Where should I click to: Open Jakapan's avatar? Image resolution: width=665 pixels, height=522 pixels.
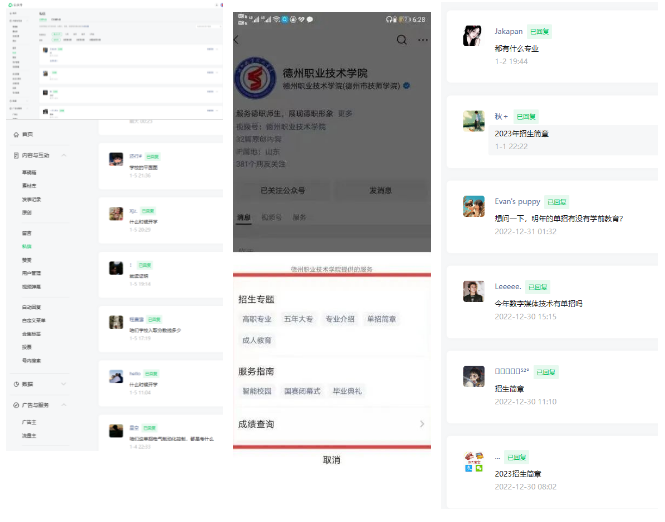point(474,37)
